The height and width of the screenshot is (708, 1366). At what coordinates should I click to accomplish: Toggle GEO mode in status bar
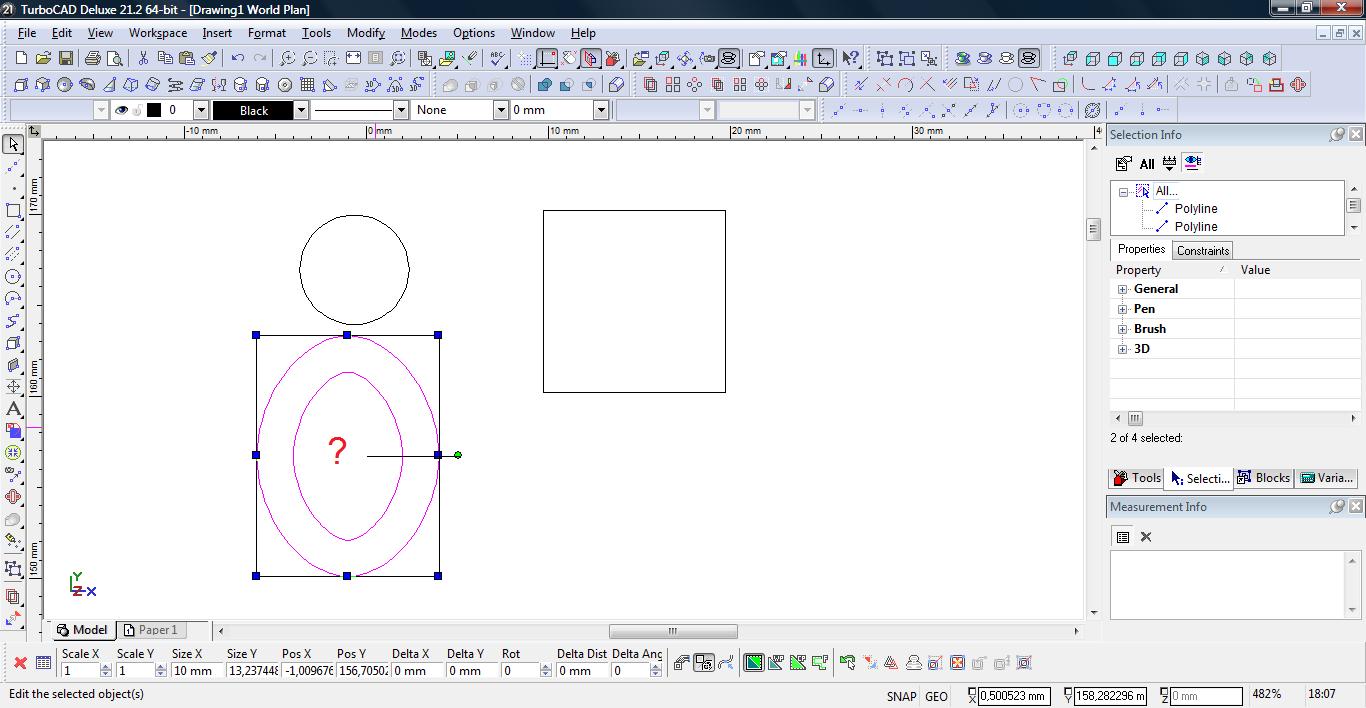pos(936,696)
